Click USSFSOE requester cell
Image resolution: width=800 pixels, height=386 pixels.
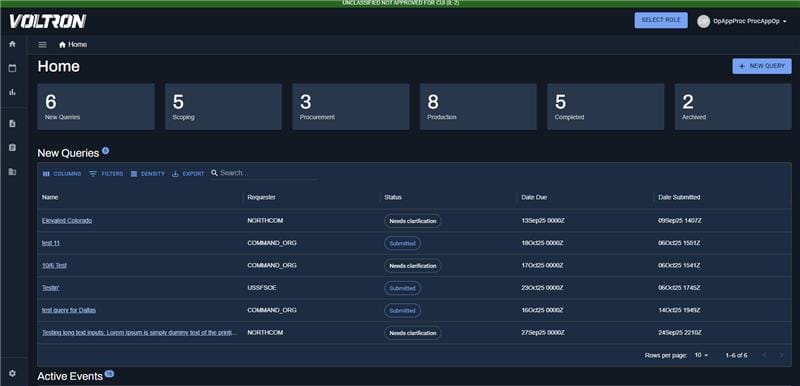click(x=261, y=288)
